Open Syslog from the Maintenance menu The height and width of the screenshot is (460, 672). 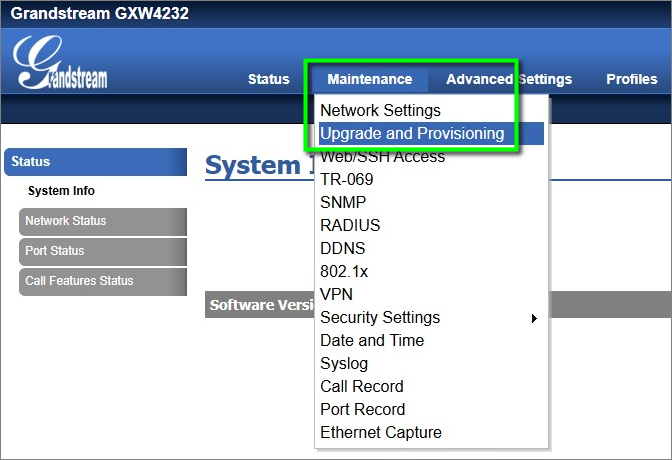point(344,363)
